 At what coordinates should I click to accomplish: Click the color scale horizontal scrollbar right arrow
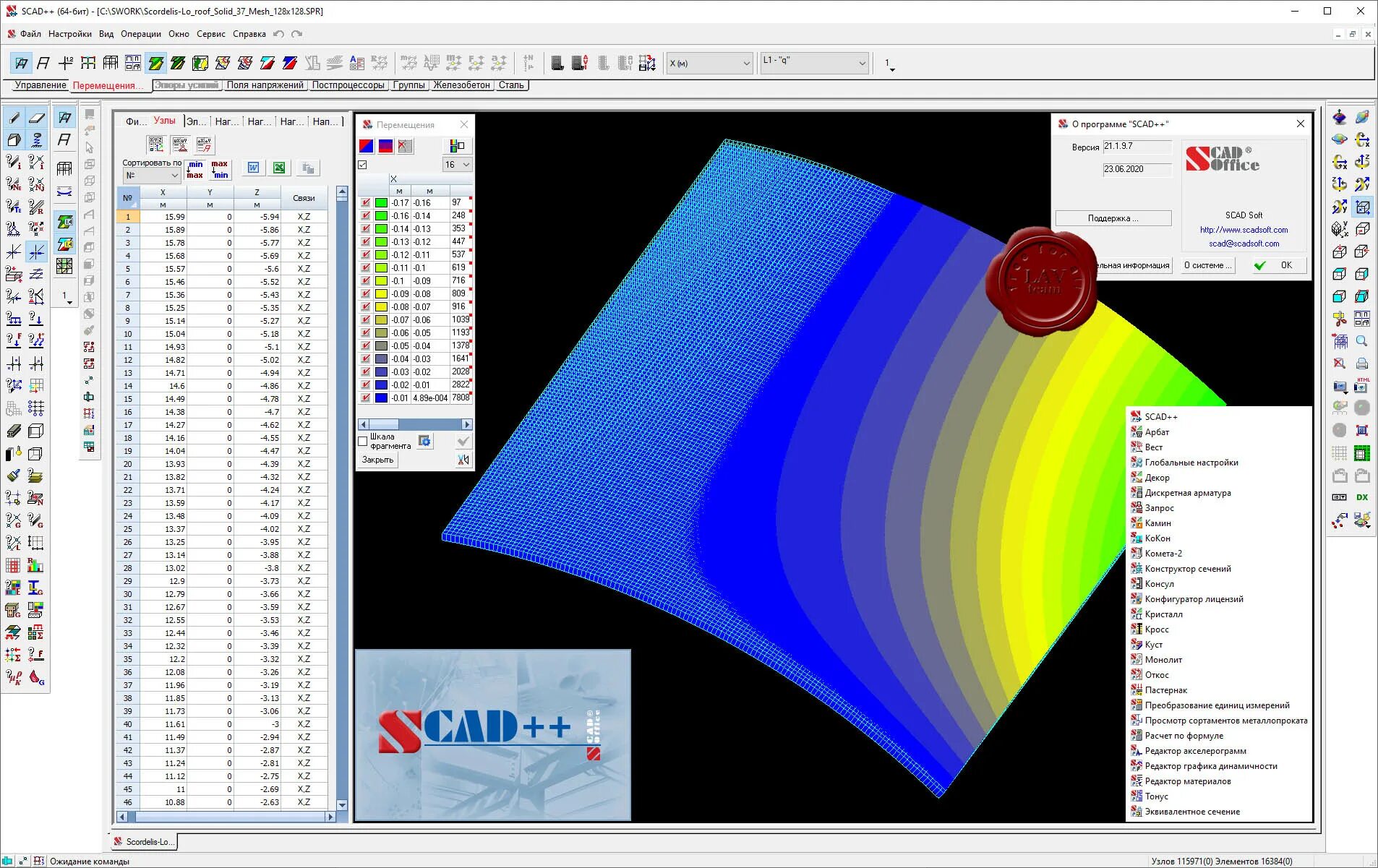click(x=467, y=424)
